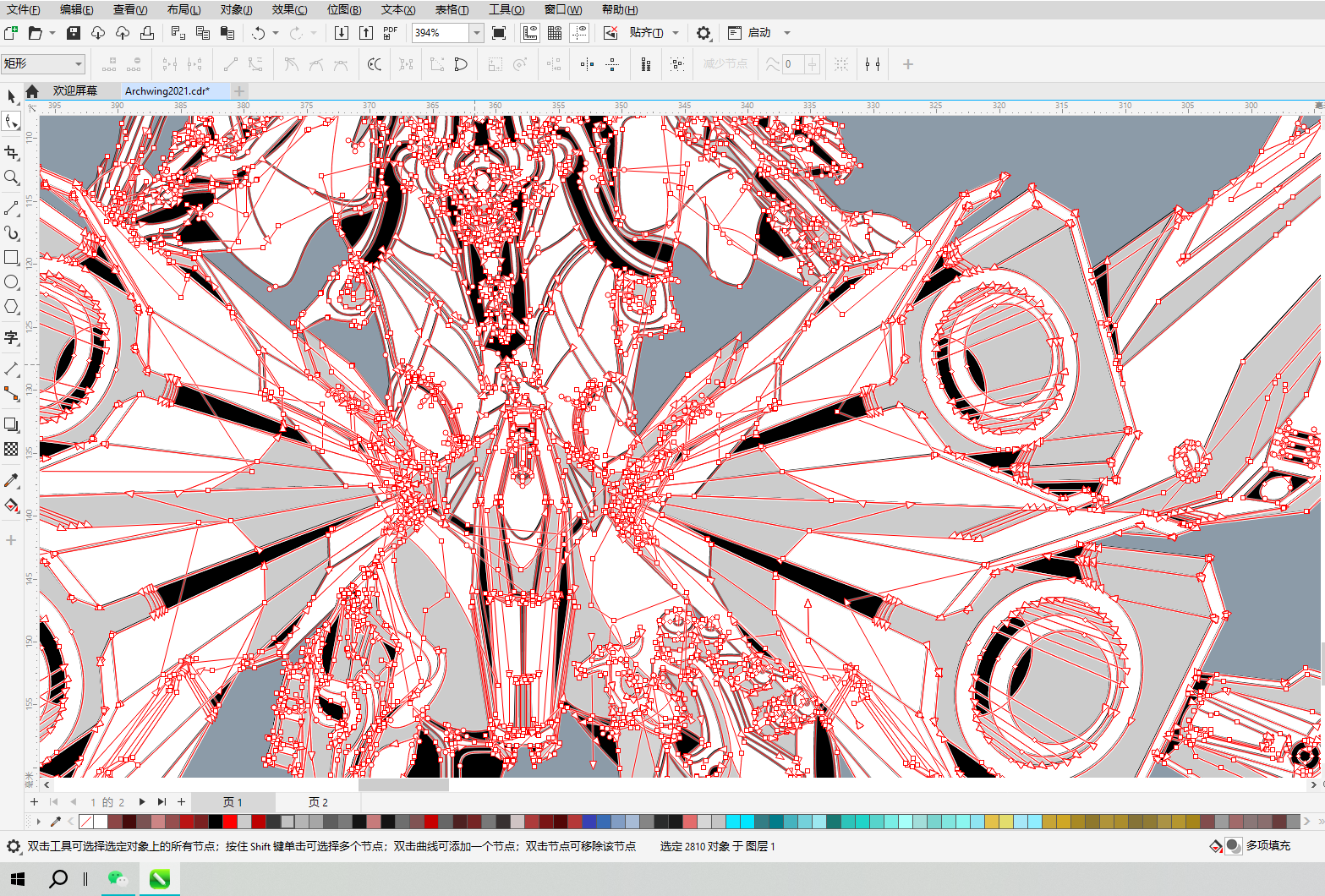Add a new document tab with the plus
This screenshot has height=896, width=1325.
click(x=239, y=90)
